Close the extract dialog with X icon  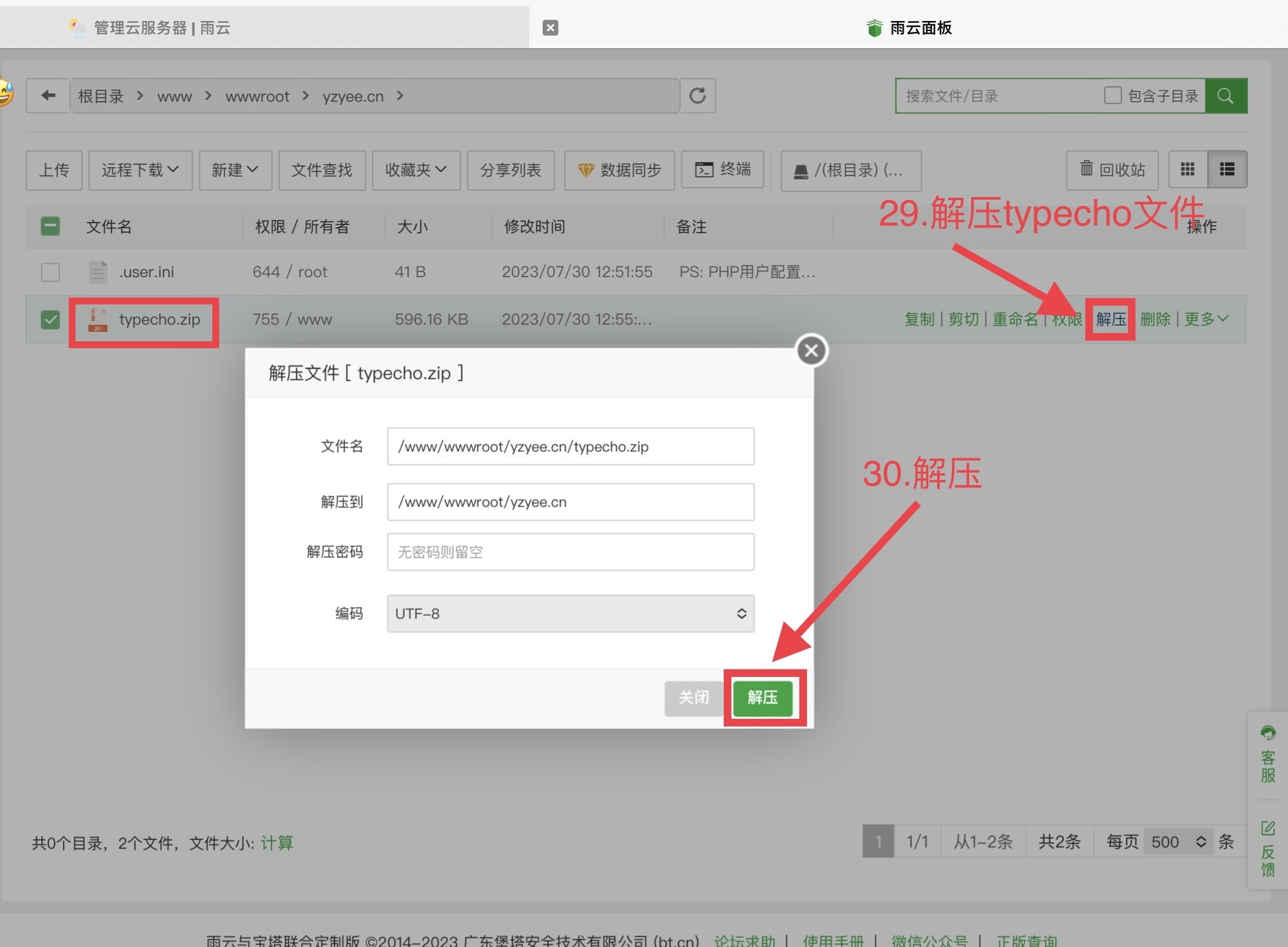[811, 350]
